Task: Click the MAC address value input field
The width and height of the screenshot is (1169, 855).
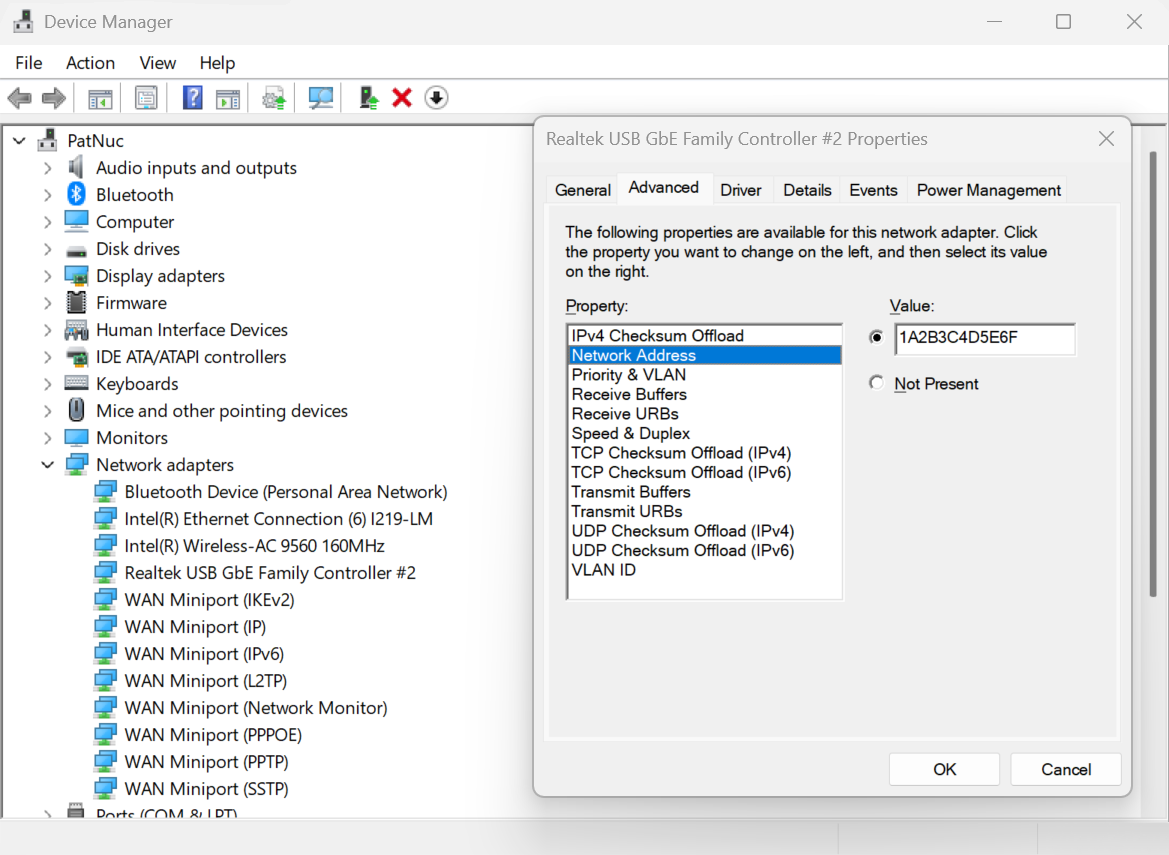Action: point(985,339)
